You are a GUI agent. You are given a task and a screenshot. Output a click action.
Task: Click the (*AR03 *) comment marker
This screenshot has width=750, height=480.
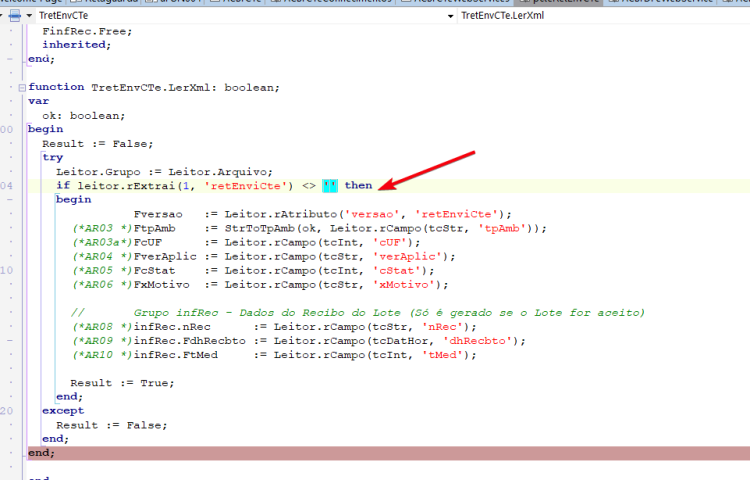[102, 228]
